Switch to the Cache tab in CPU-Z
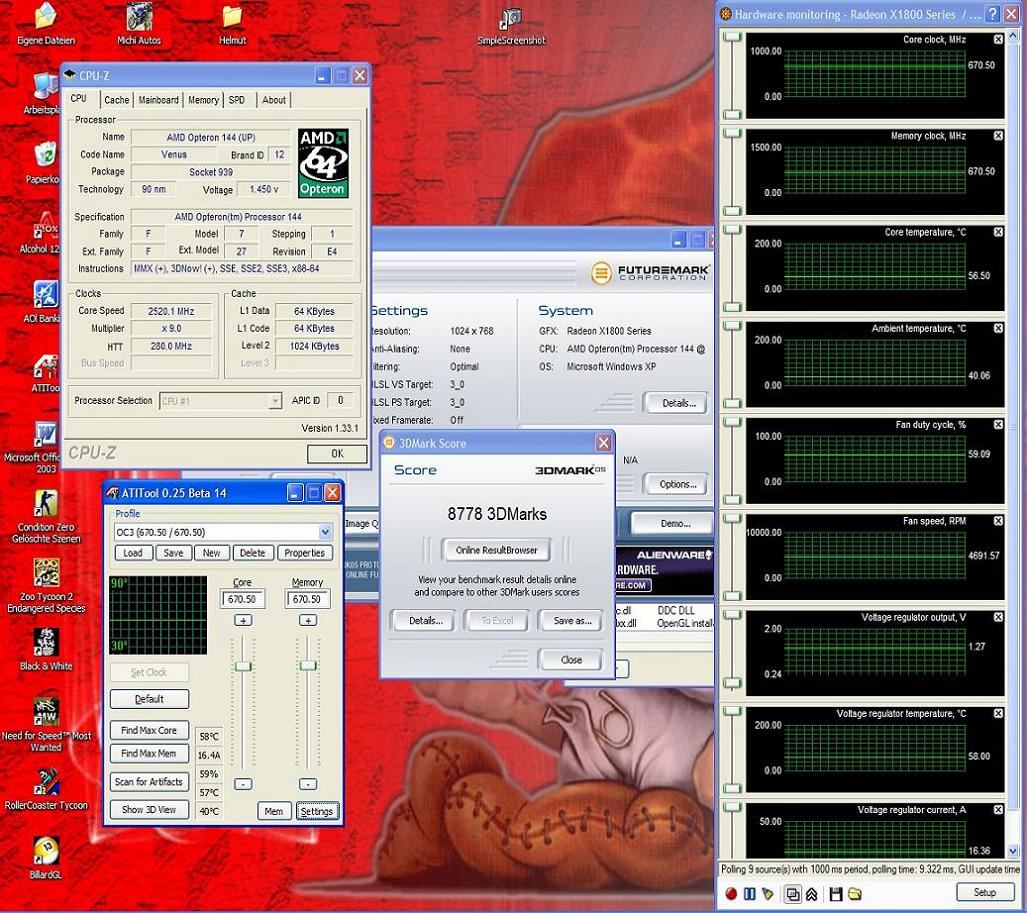This screenshot has width=1027, height=913. tap(117, 100)
